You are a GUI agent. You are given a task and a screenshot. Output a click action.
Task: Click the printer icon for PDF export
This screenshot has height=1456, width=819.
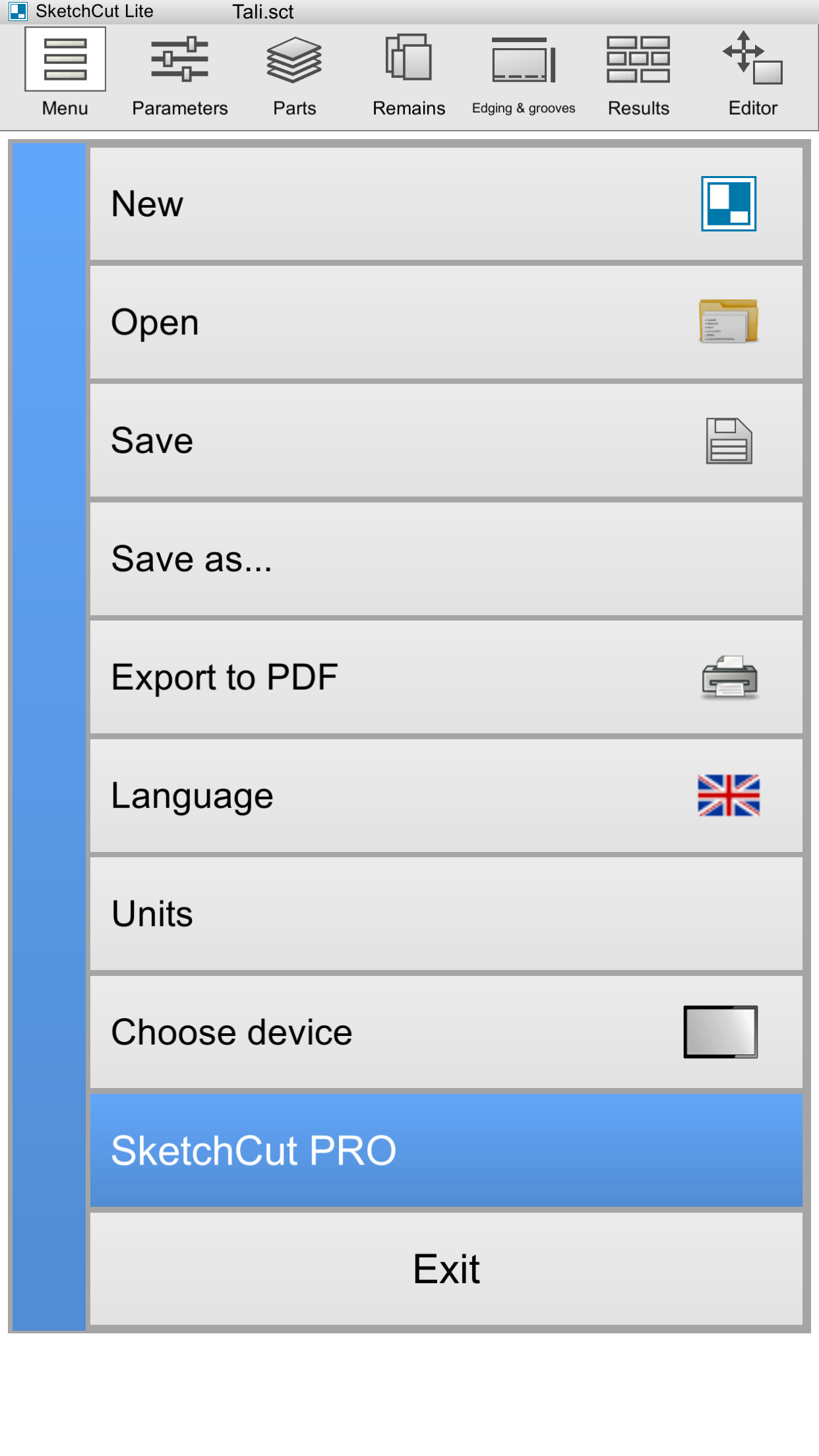(729, 677)
